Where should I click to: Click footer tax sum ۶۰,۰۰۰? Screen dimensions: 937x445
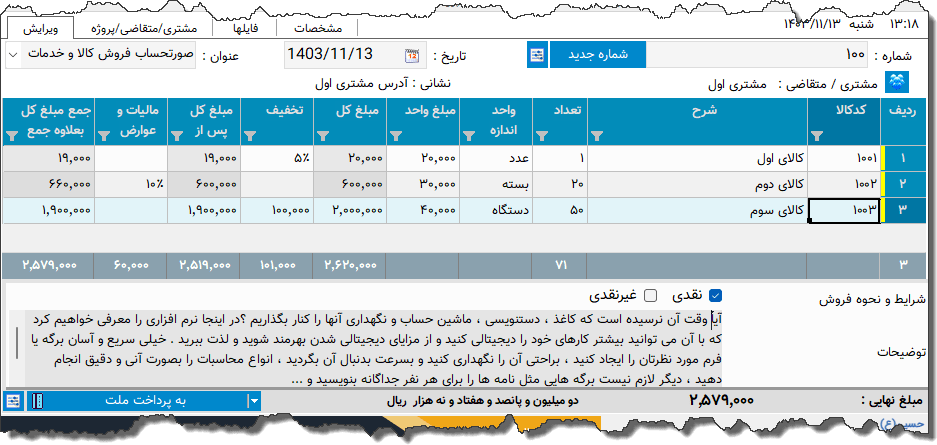coord(131,265)
